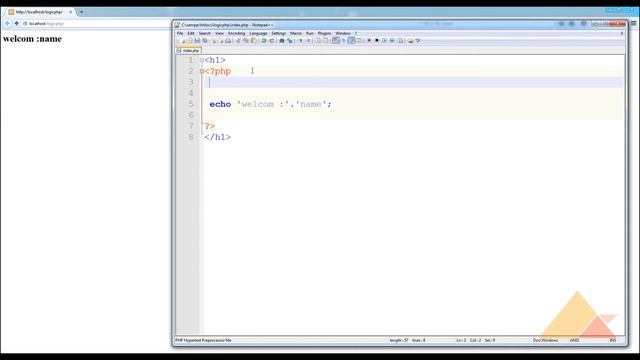Image resolution: width=640 pixels, height=360 pixels.
Task: Open the Edit menu in Notepad++
Action: pyautogui.click(x=191, y=33)
